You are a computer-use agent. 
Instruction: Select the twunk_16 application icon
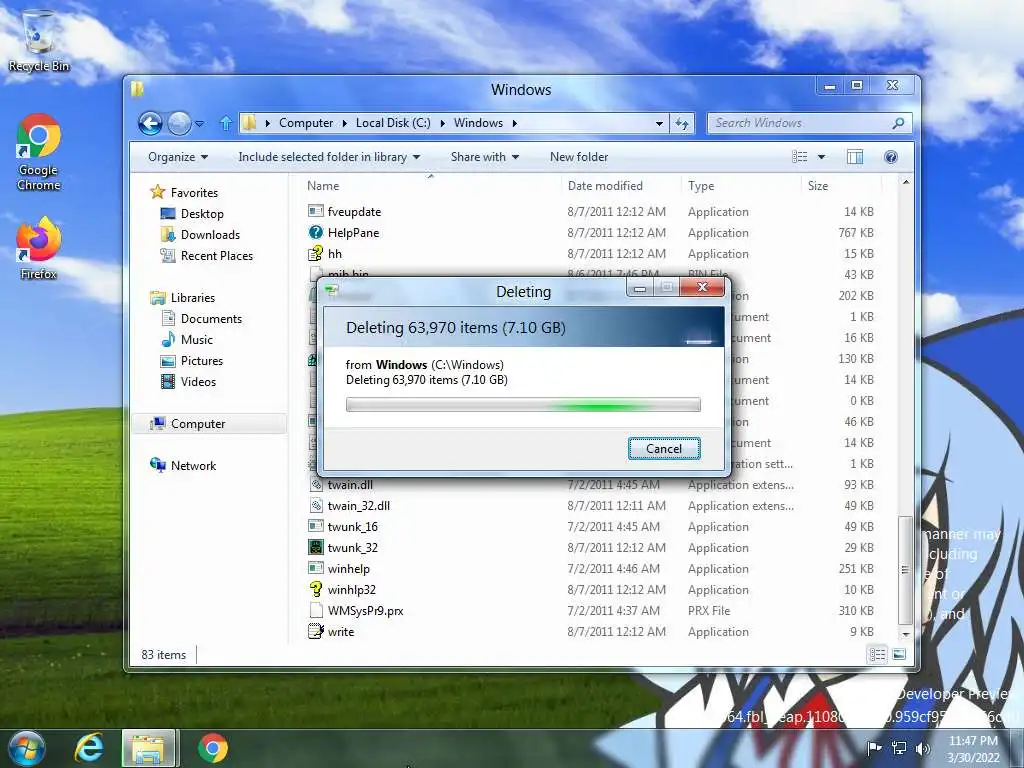pyautogui.click(x=315, y=526)
